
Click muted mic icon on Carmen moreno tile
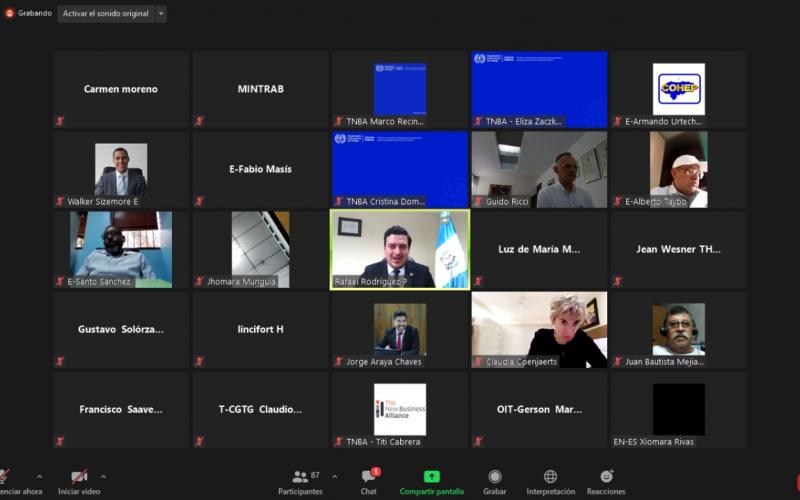pyautogui.click(x=60, y=121)
